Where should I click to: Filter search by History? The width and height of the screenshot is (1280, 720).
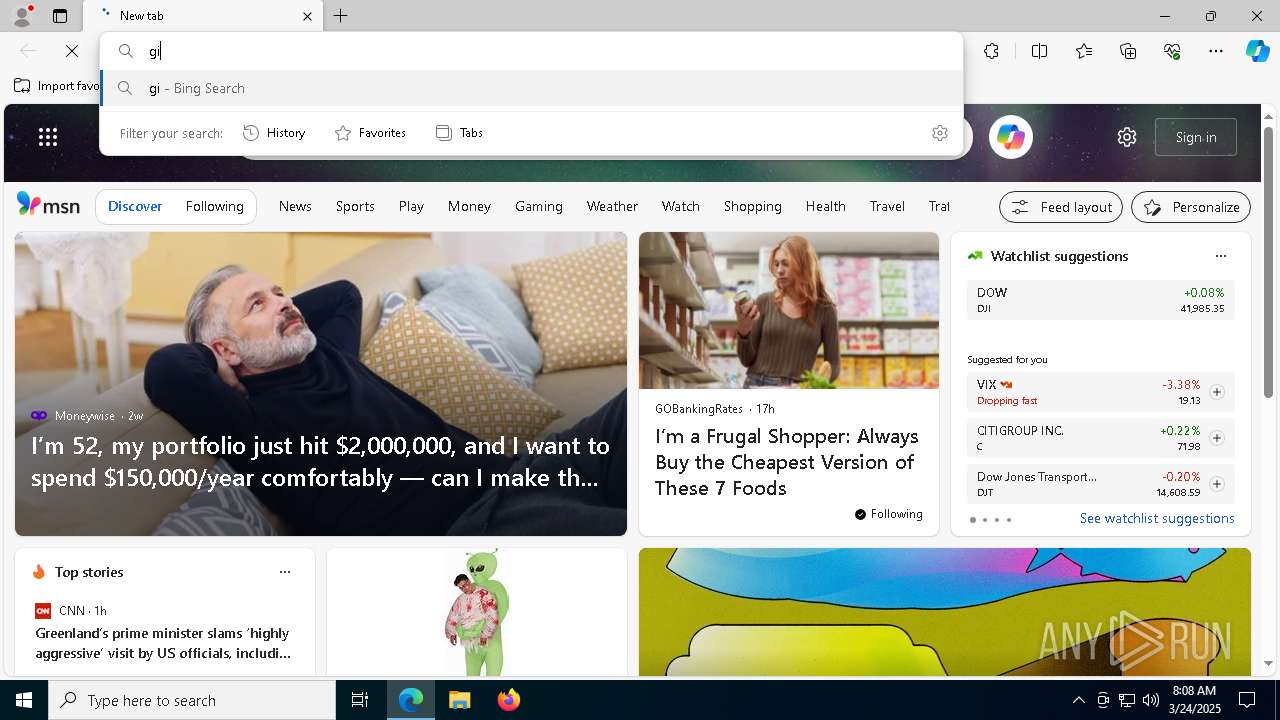click(x=275, y=133)
